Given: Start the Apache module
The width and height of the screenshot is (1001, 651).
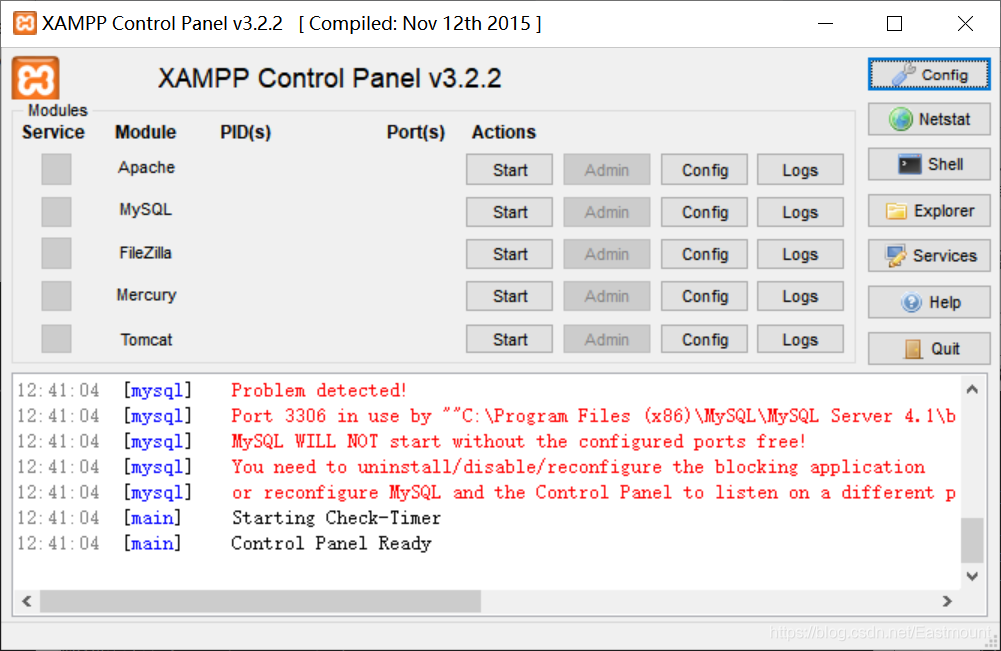Looking at the screenshot, I should coord(509,170).
